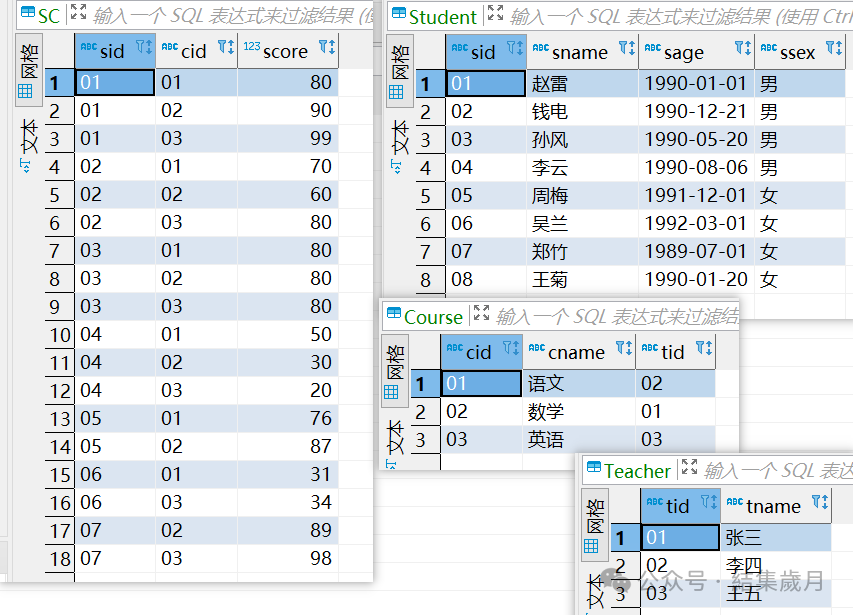
Task: Click the Teacher table icon in its header
Action: 594,468
